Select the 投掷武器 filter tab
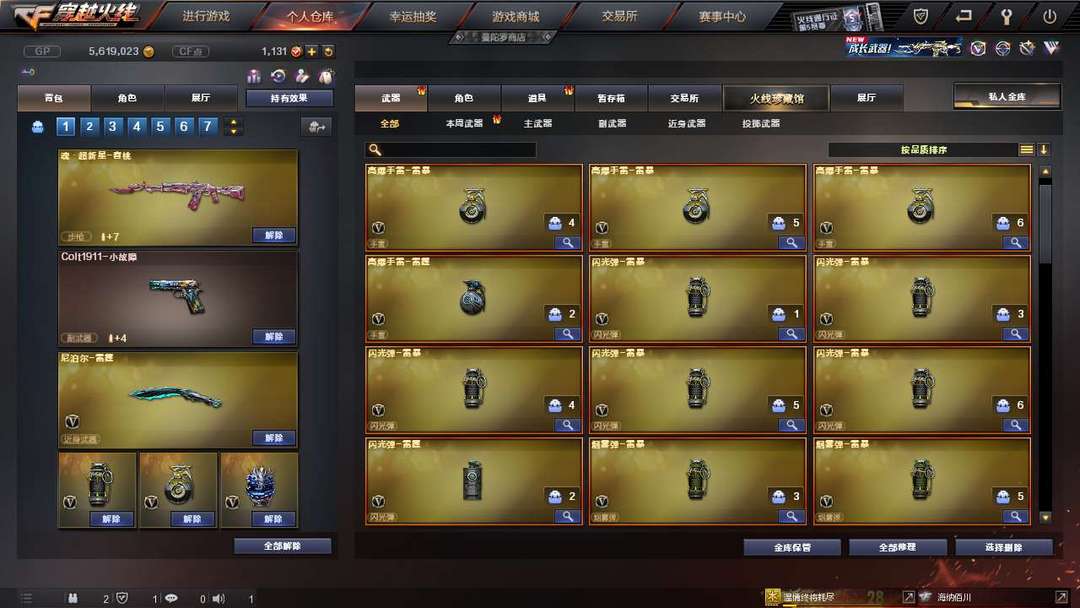1080x608 pixels. [760, 123]
